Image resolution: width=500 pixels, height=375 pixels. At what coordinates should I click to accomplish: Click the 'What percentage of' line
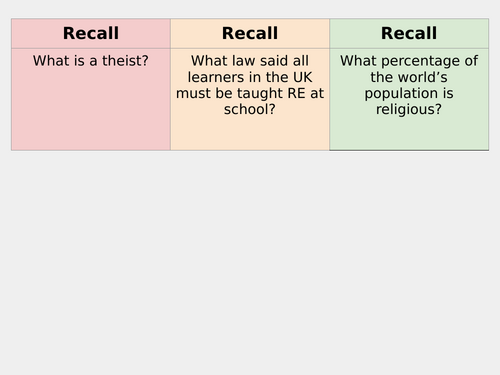(x=409, y=61)
